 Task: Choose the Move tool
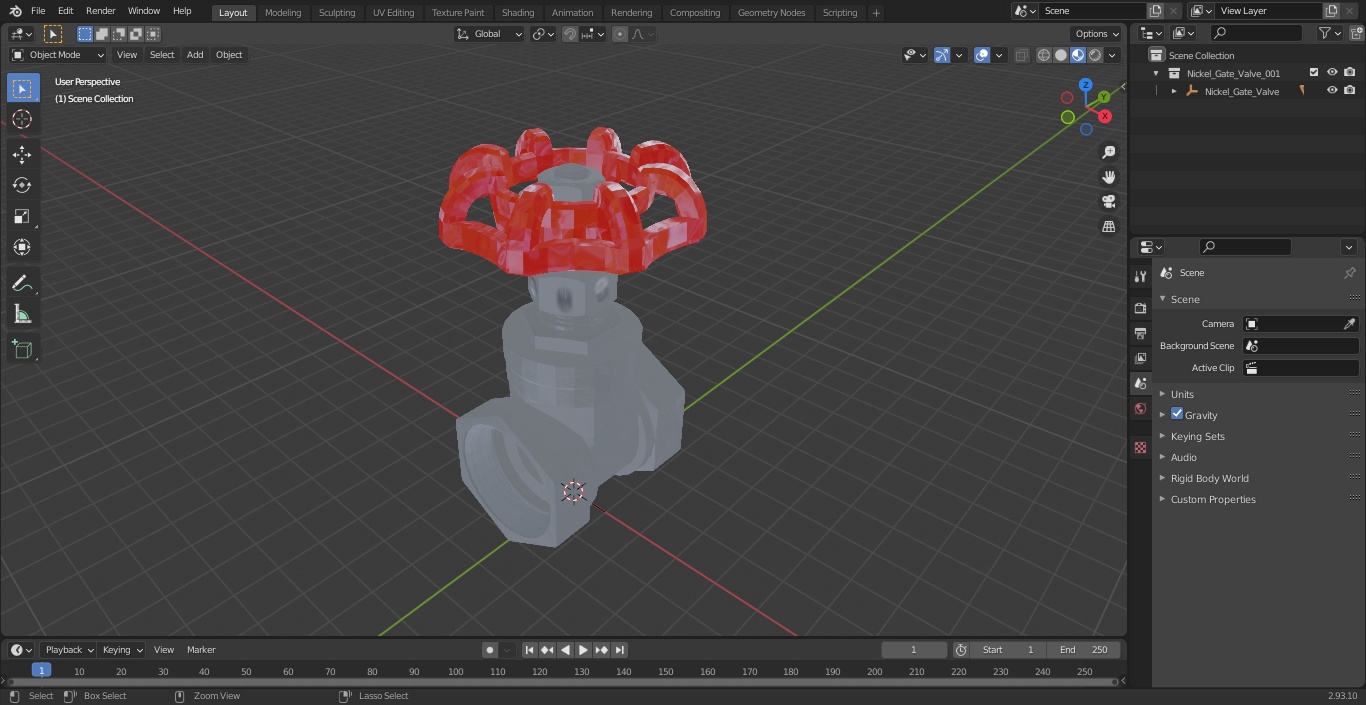tap(22, 154)
